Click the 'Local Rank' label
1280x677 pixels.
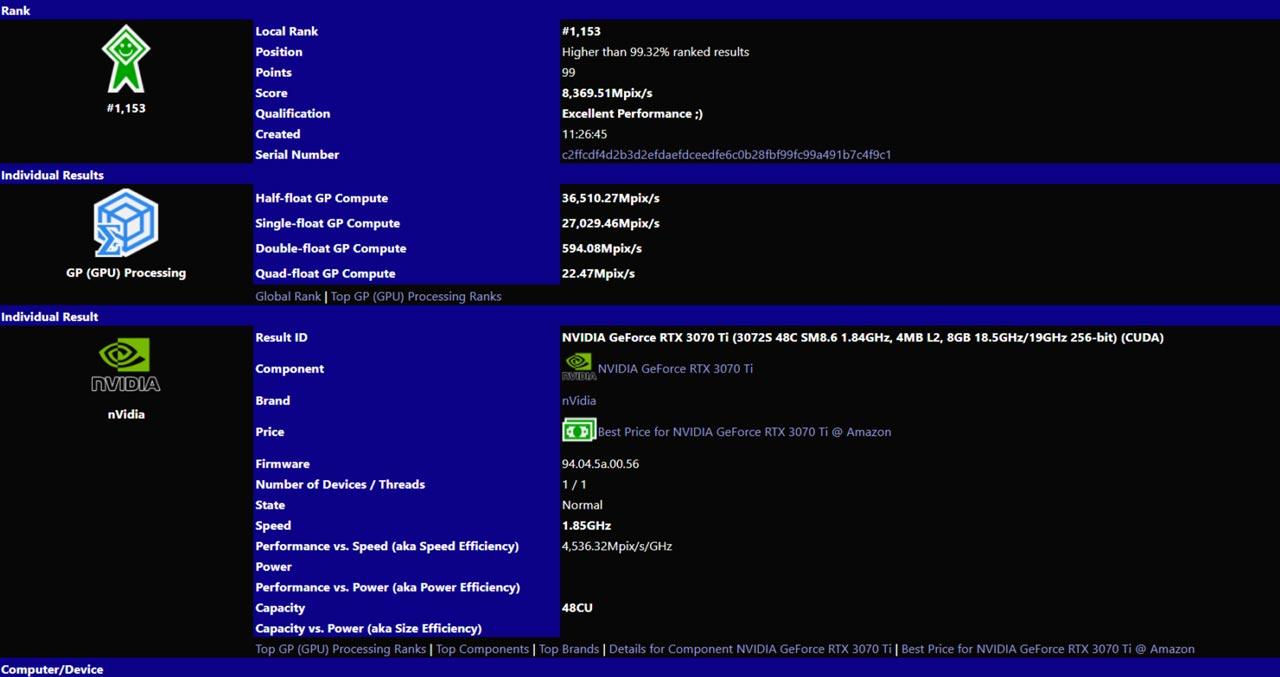point(286,32)
